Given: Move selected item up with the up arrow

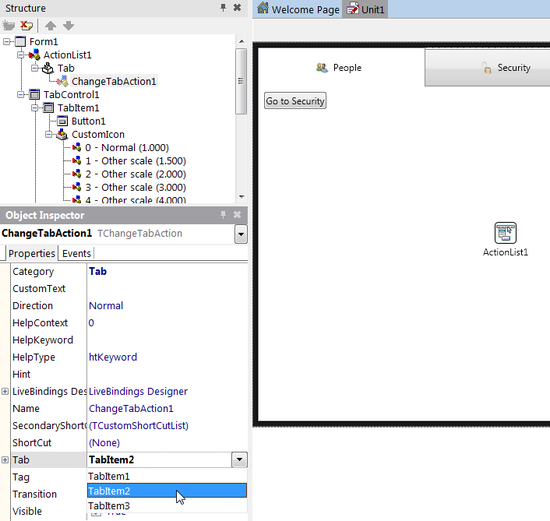Looking at the screenshot, I should tap(51, 26).
